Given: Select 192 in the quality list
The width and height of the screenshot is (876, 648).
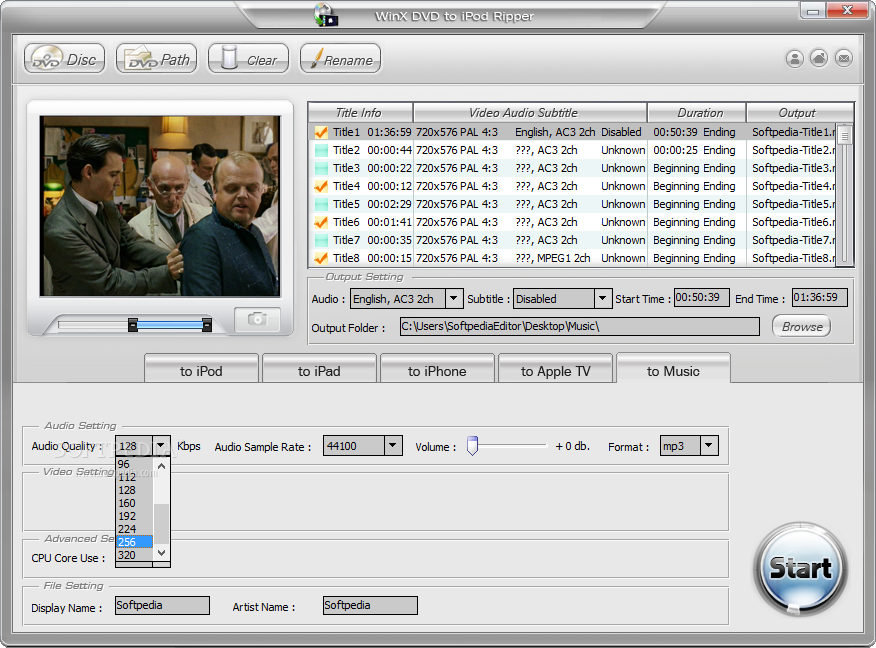Looking at the screenshot, I should tap(134, 516).
